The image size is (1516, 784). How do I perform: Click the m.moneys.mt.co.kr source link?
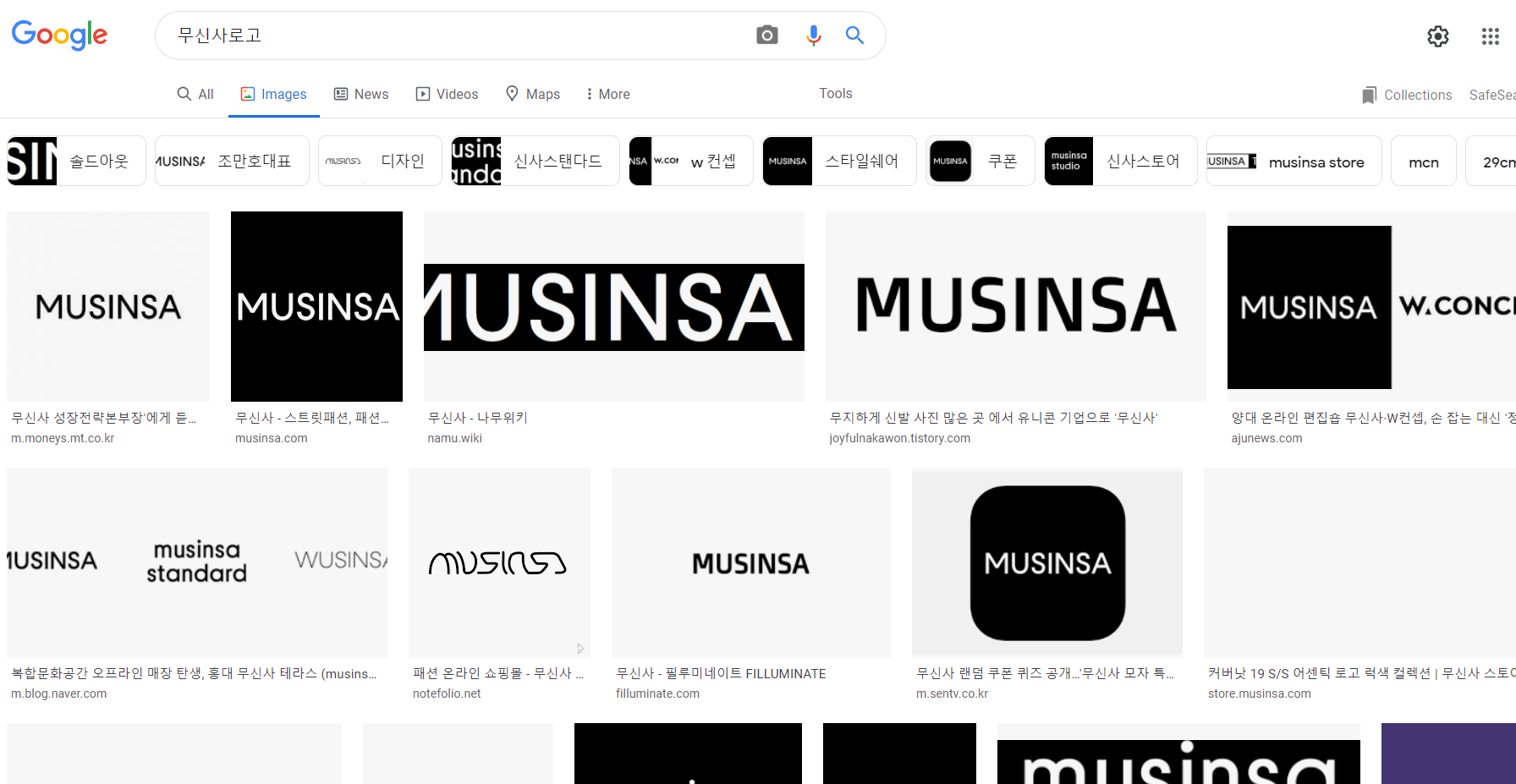[63, 438]
